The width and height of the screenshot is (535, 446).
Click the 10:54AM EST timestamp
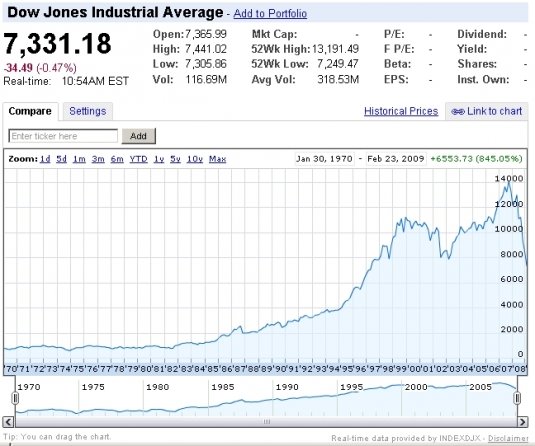pos(96,81)
